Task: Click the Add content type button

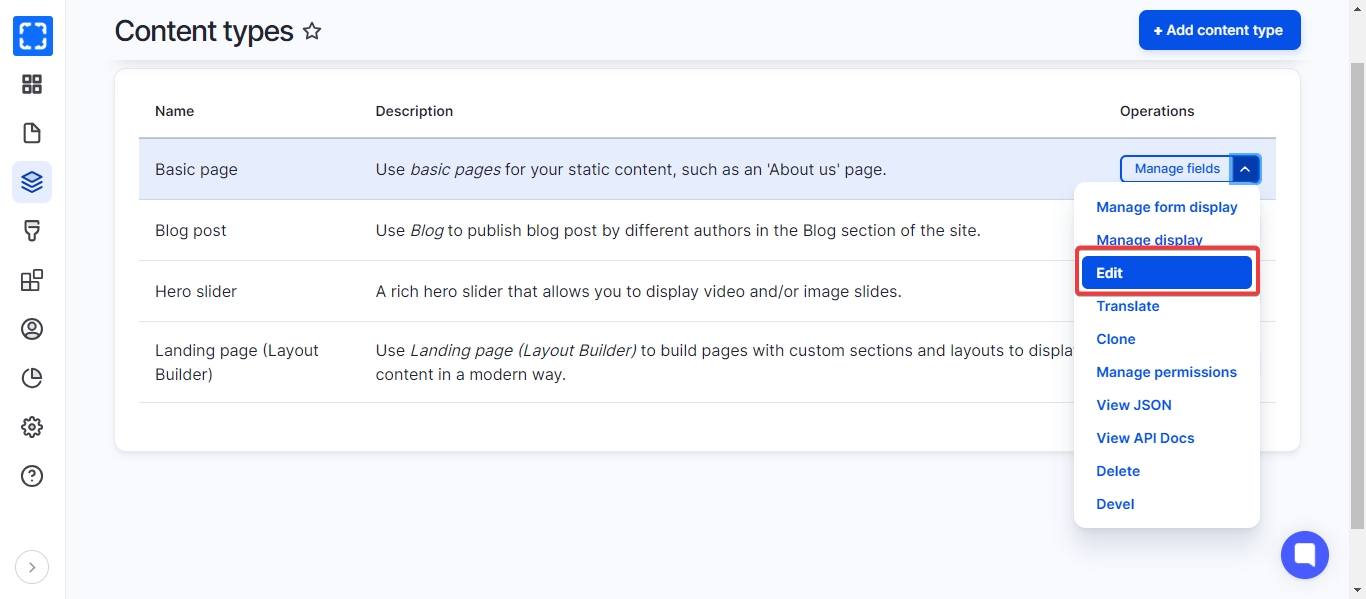Action: tap(1219, 30)
